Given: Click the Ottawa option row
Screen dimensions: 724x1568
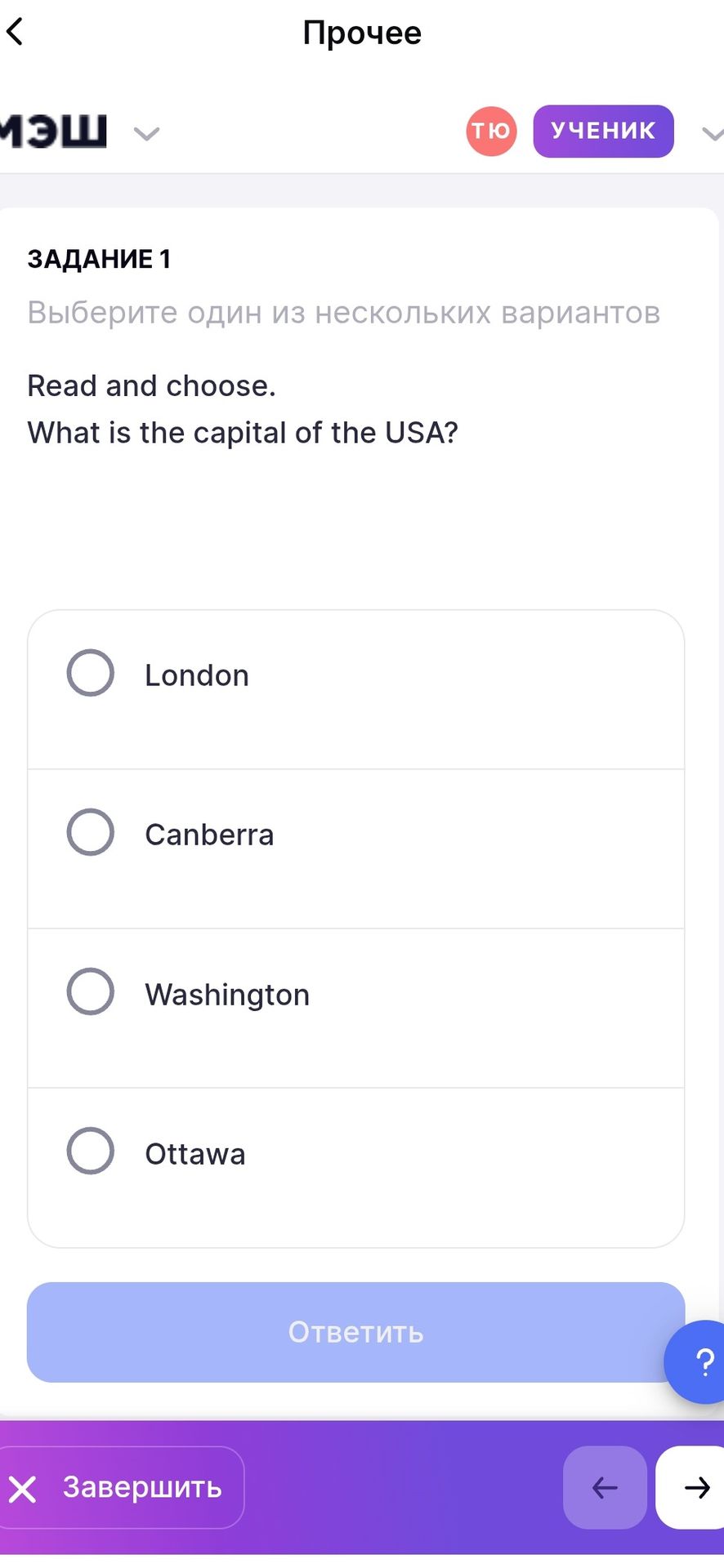Looking at the screenshot, I should (355, 1167).
